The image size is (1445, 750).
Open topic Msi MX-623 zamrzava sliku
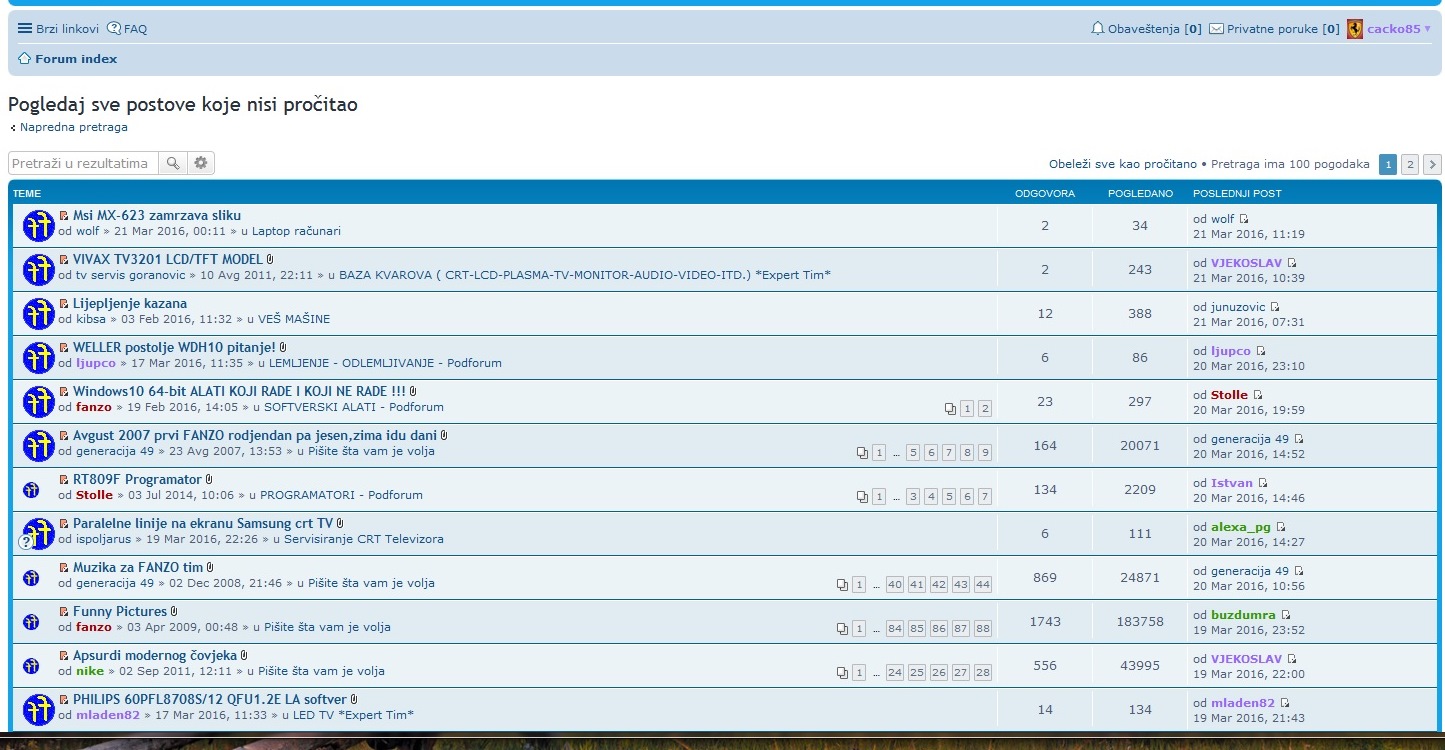coord(157,215)
